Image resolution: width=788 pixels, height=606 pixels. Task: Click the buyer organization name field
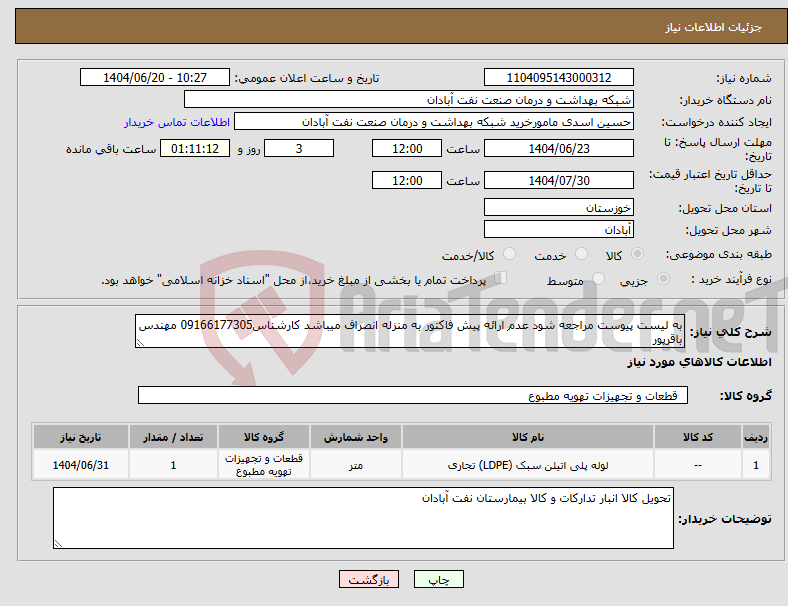[409, 99]
